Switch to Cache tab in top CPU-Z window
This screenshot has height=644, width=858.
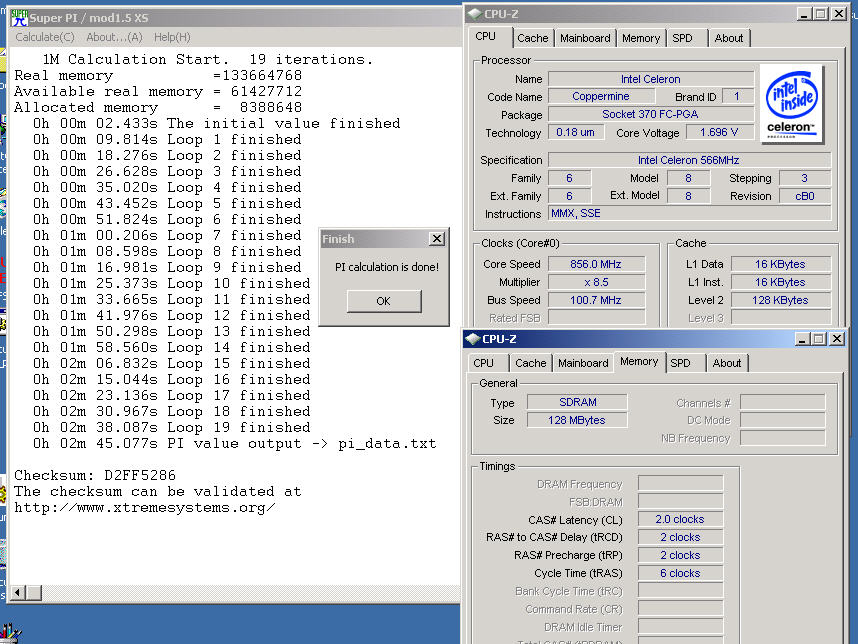(532, 38)
